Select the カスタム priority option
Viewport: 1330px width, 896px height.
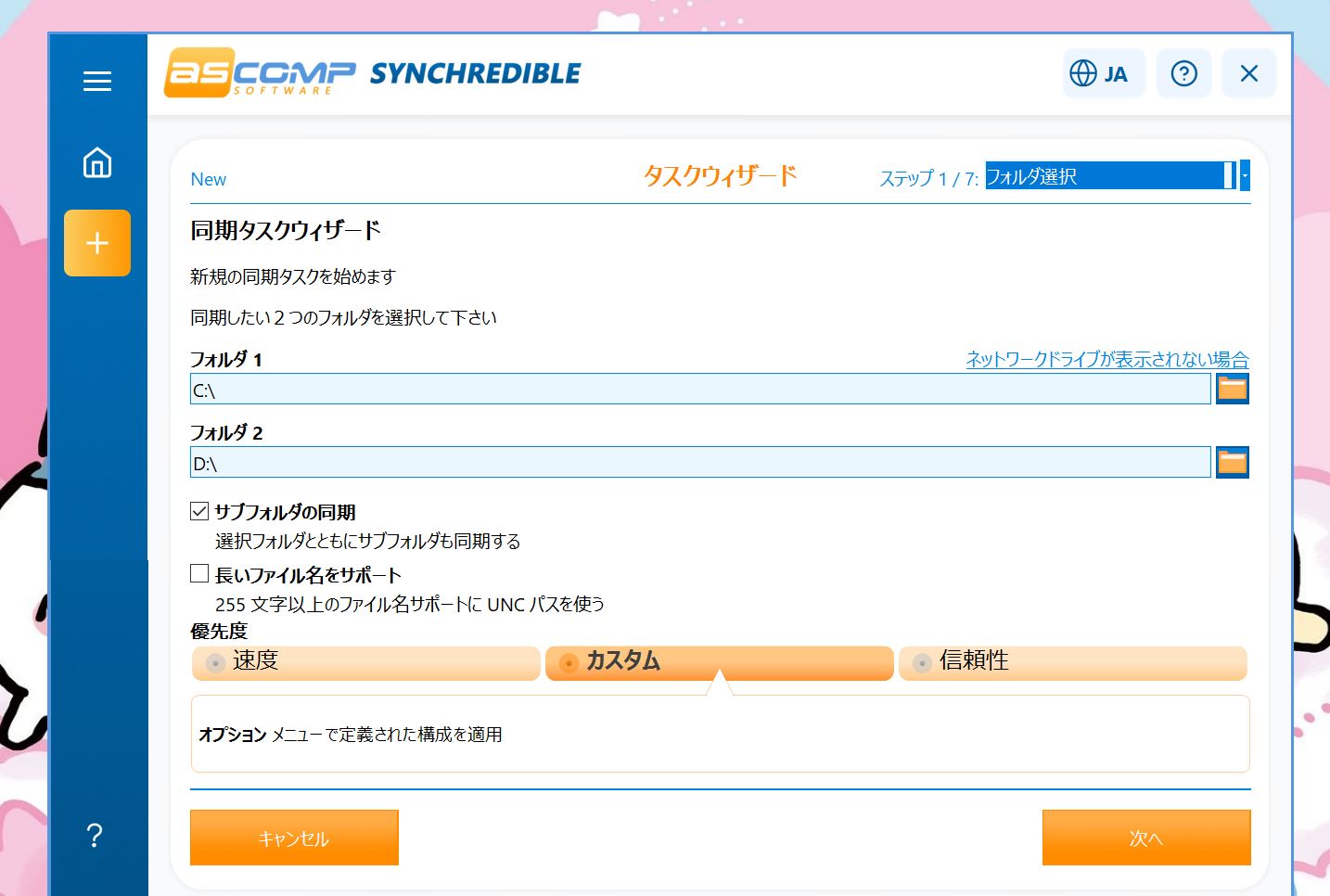719,663
